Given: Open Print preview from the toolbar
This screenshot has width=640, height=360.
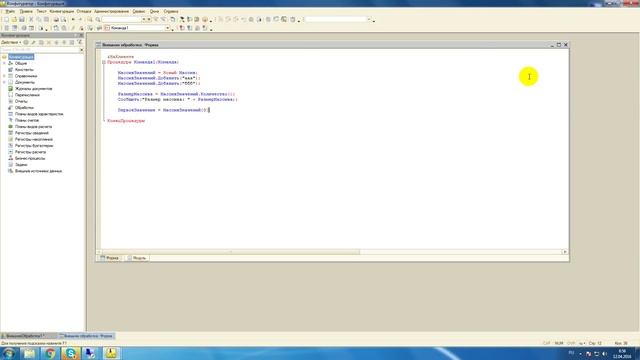Looking at the screenshot, I should tap(64, 20).
